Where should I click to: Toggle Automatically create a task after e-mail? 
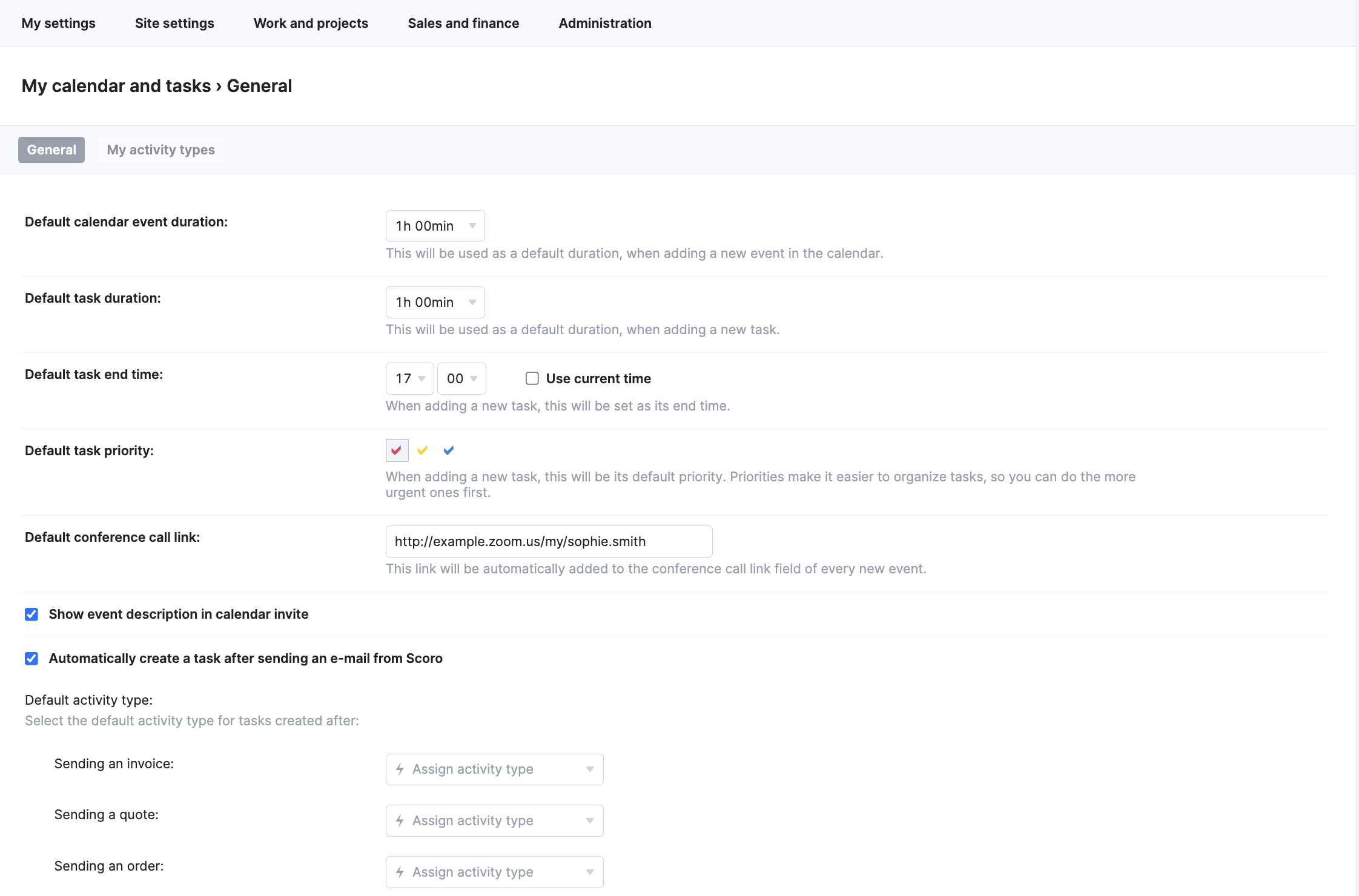[x=31, y=659]
